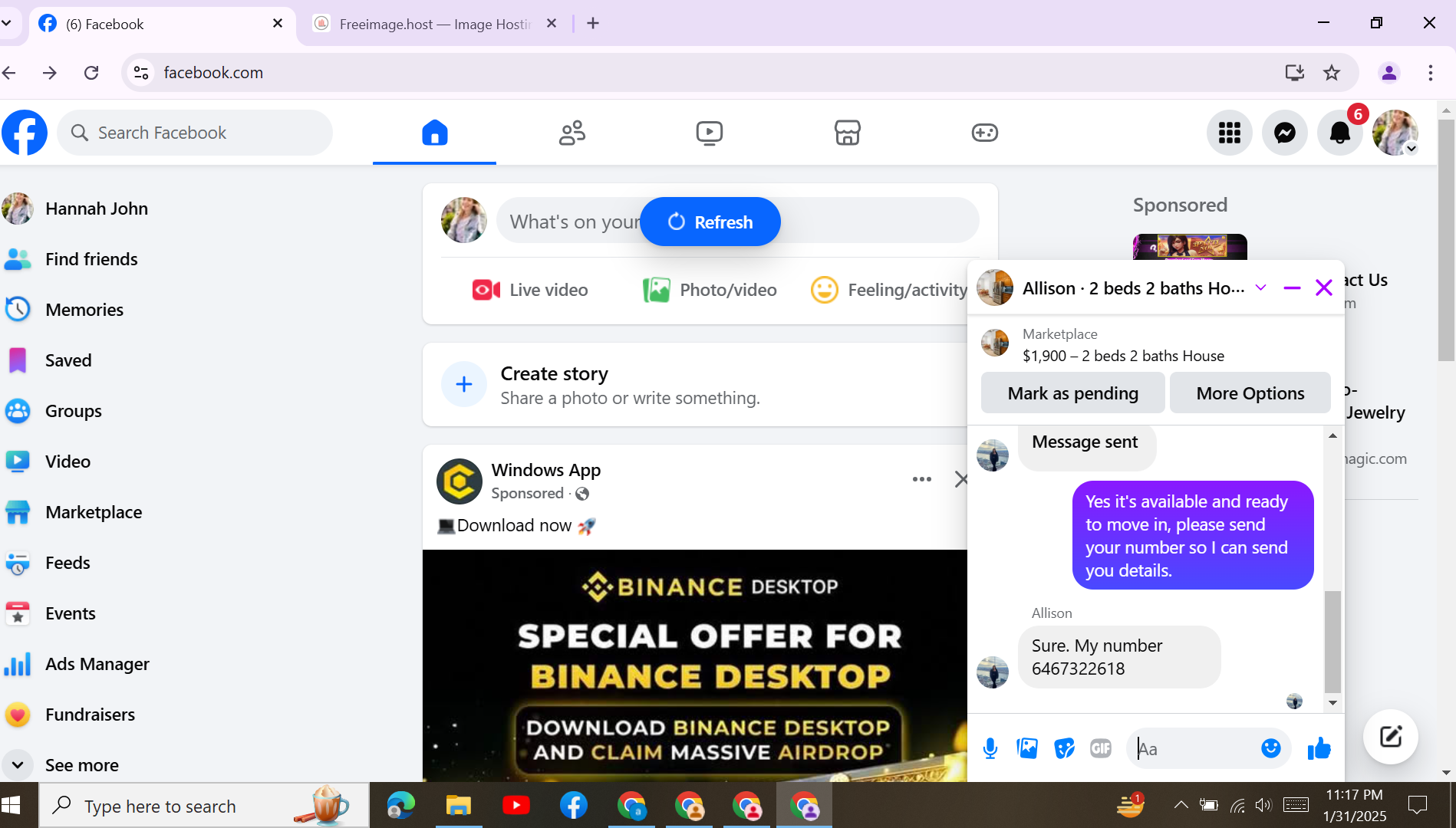The width and height of the screenshot is (1456, 828).
Task: Open the Windows App advertiser page
Action: pos(546,470)
